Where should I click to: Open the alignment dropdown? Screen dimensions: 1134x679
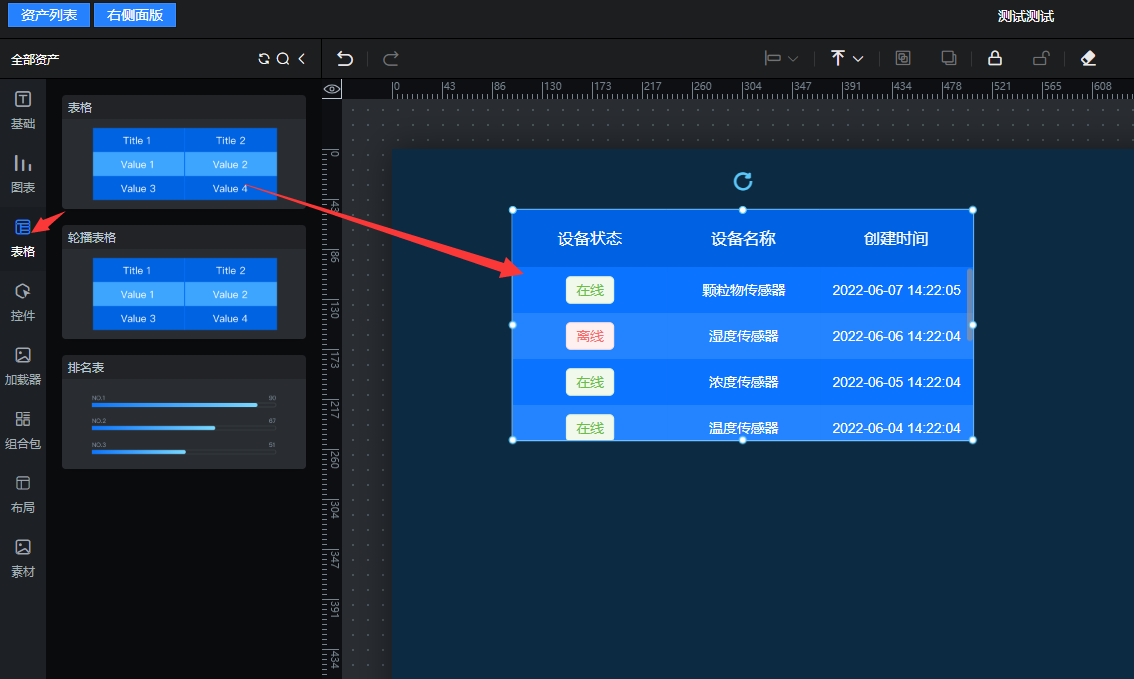coord(781,59)
